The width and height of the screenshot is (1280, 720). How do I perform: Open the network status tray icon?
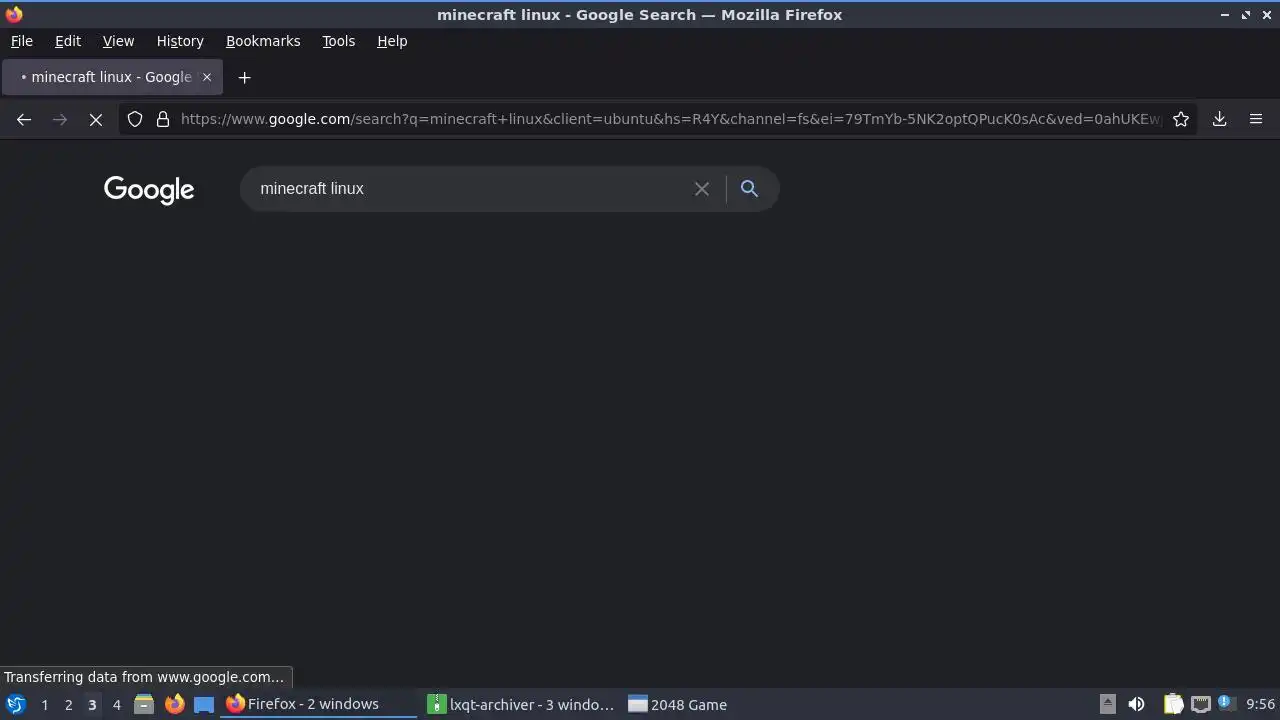(1200, 704)
